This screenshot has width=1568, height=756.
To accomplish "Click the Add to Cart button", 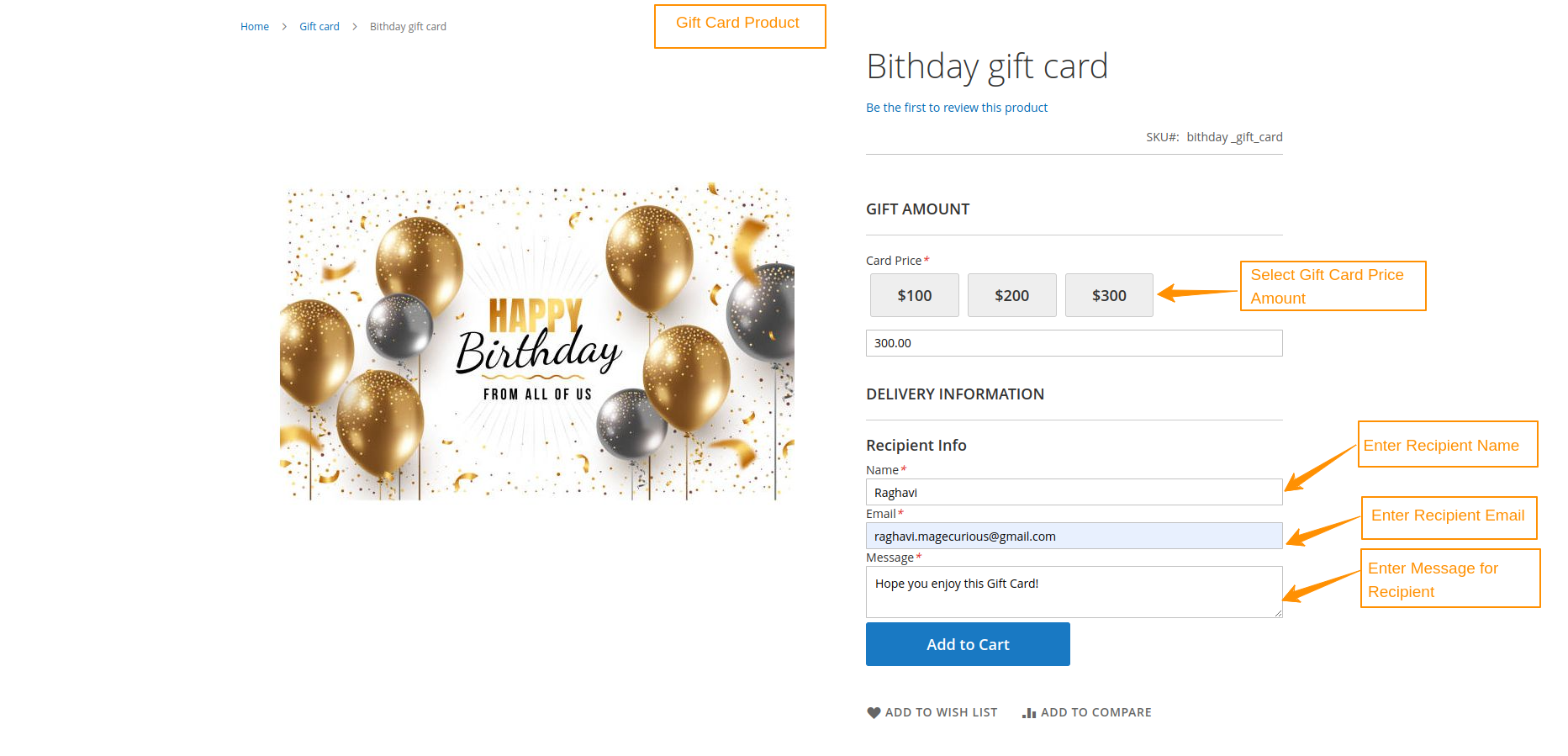I will click(967, 643).
